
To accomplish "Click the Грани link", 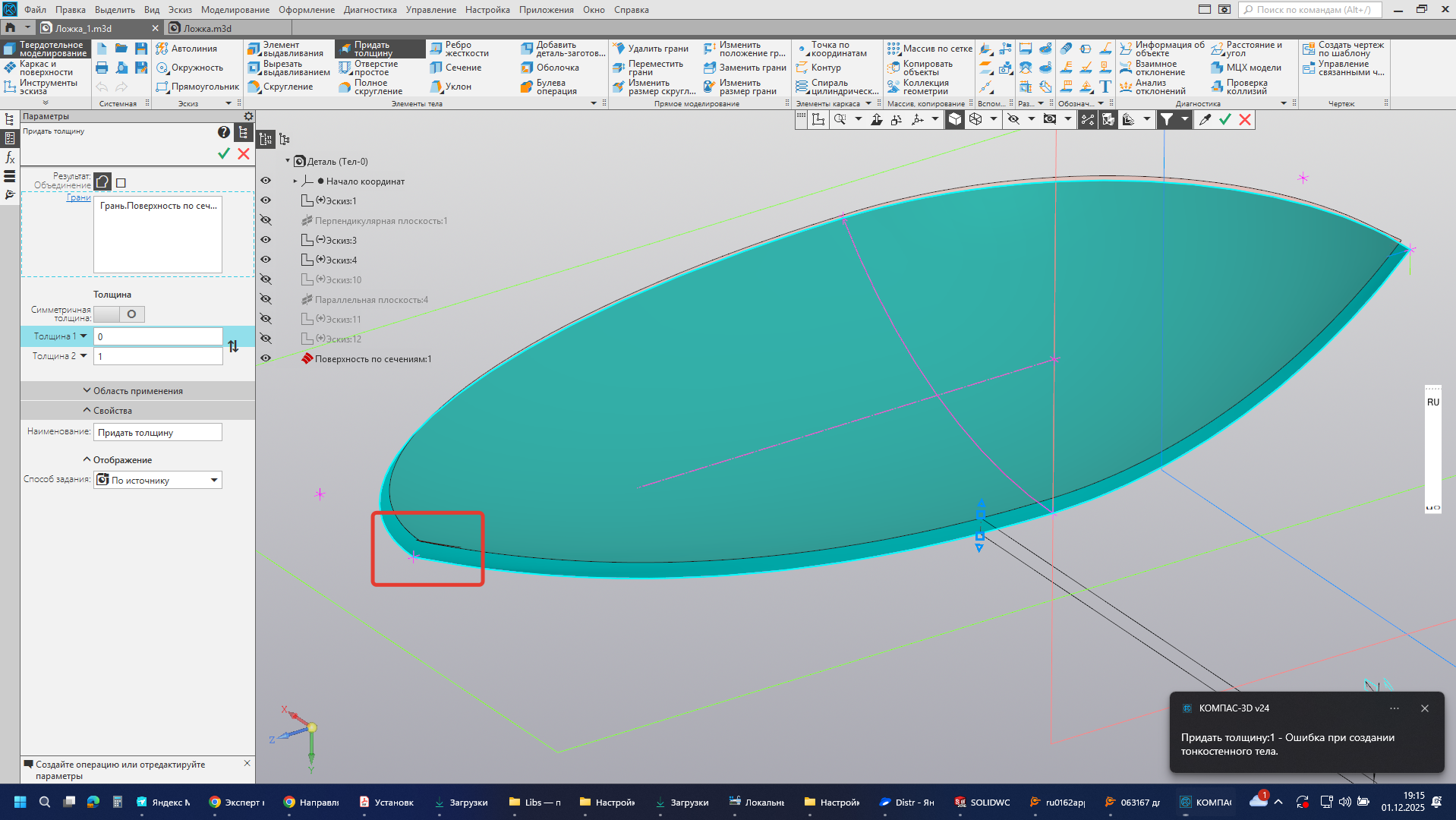I will click(78, 197).
